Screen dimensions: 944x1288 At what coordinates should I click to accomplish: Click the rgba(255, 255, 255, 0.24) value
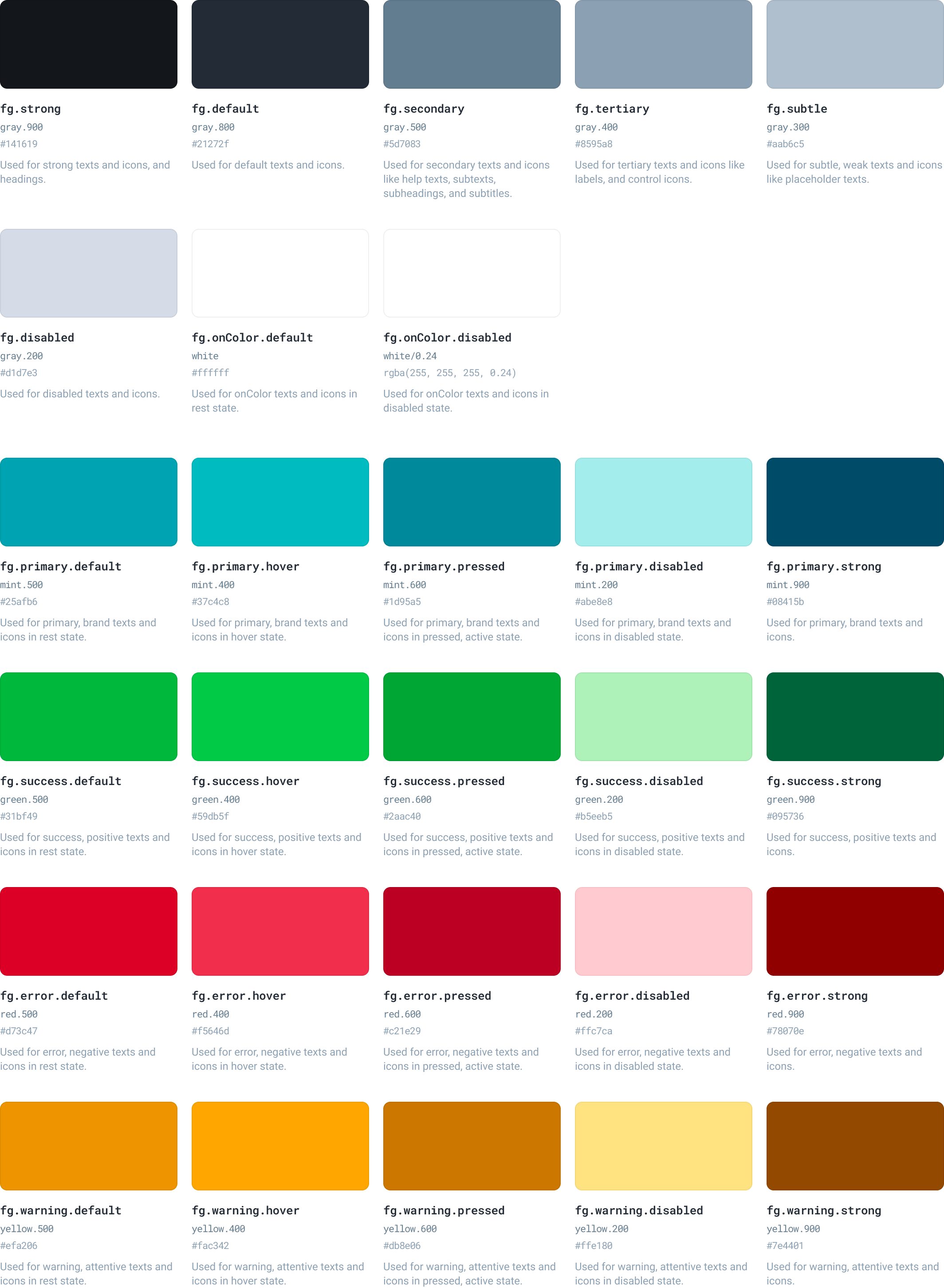[450, 373]
